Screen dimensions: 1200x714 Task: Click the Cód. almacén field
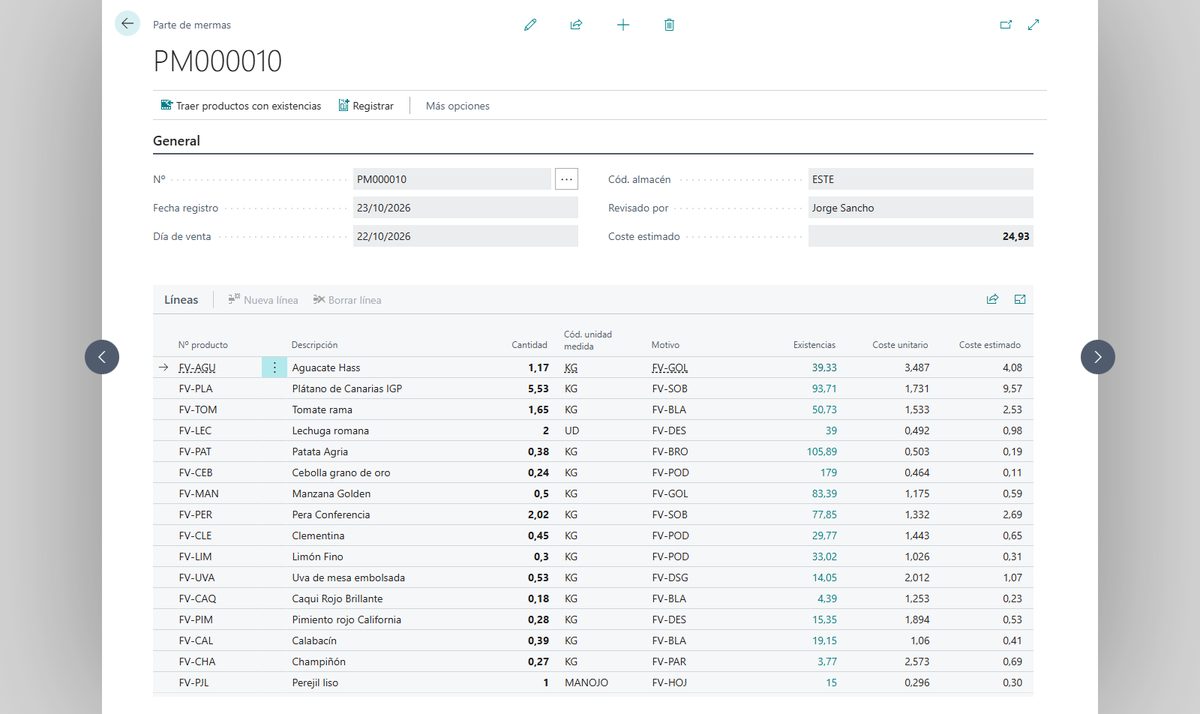(x=920, y=179)
